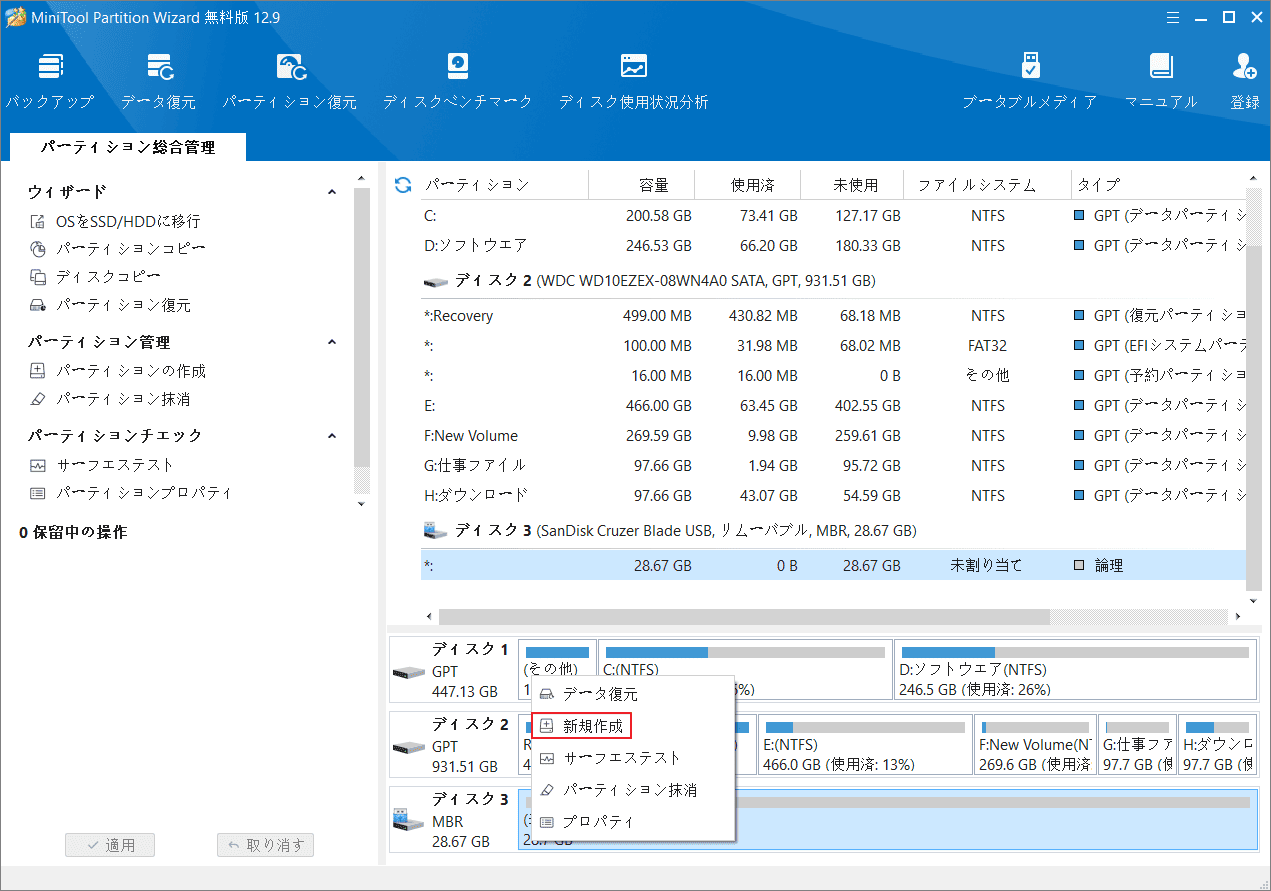Screen dimensions: 1271x891
Task: Select OSをSSD/HDDに移行 wizard
Action: point(128,221)
